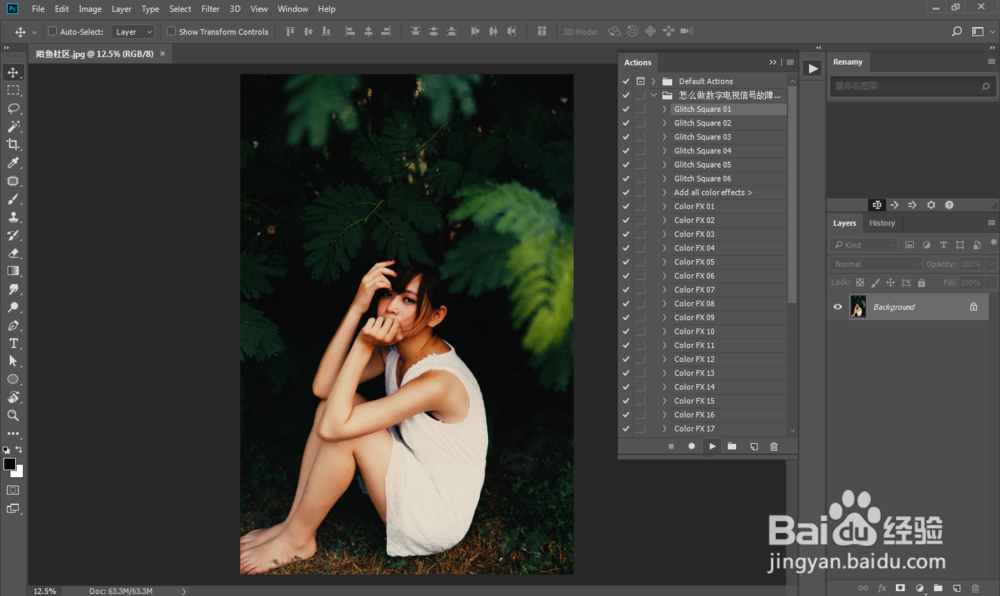1000x596 pixels.
Task: Click the Background layer thumbnail
Action: (x=858, y=307)
